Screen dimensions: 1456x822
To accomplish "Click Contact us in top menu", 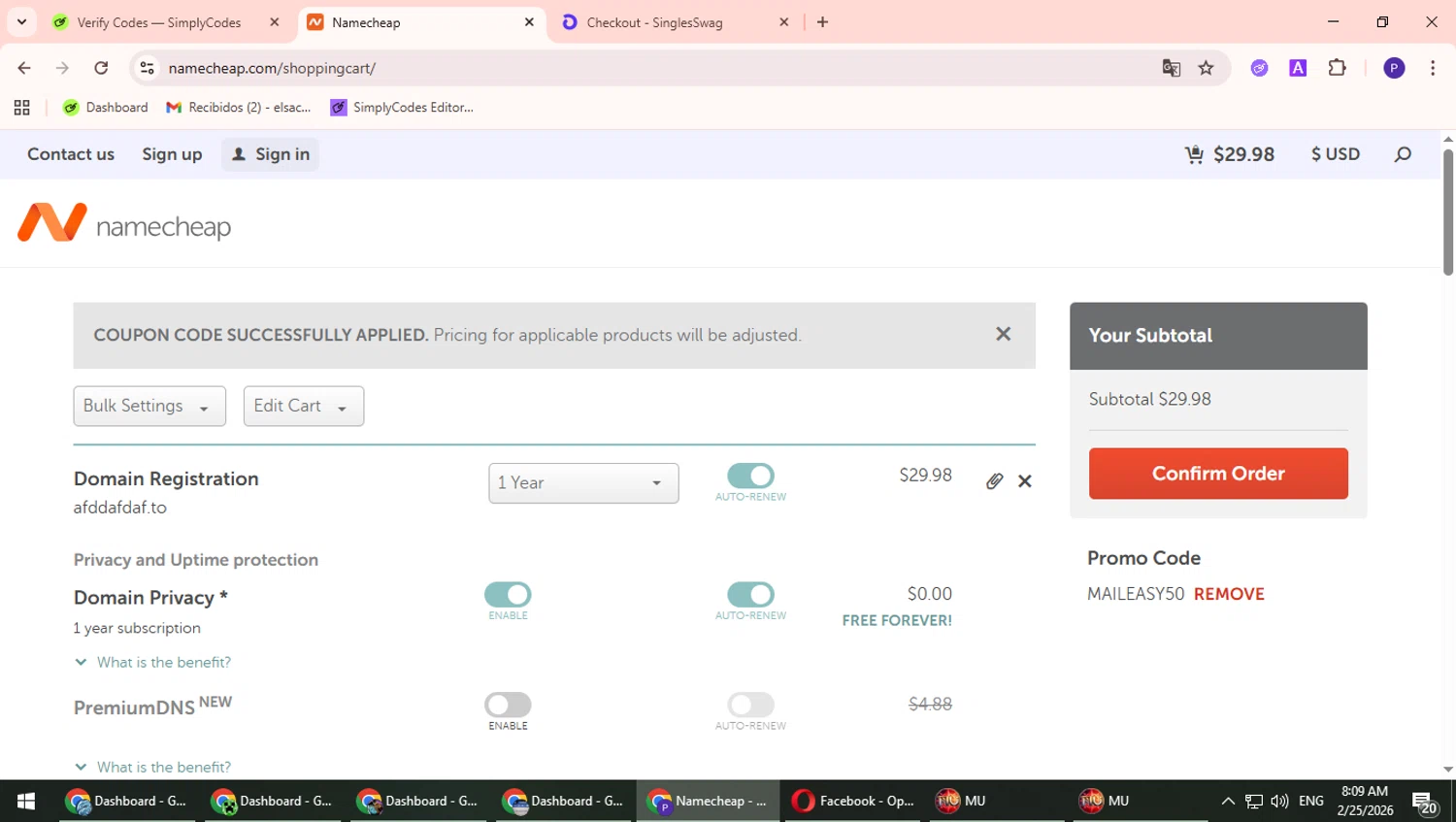I will (x=71, y=154).
